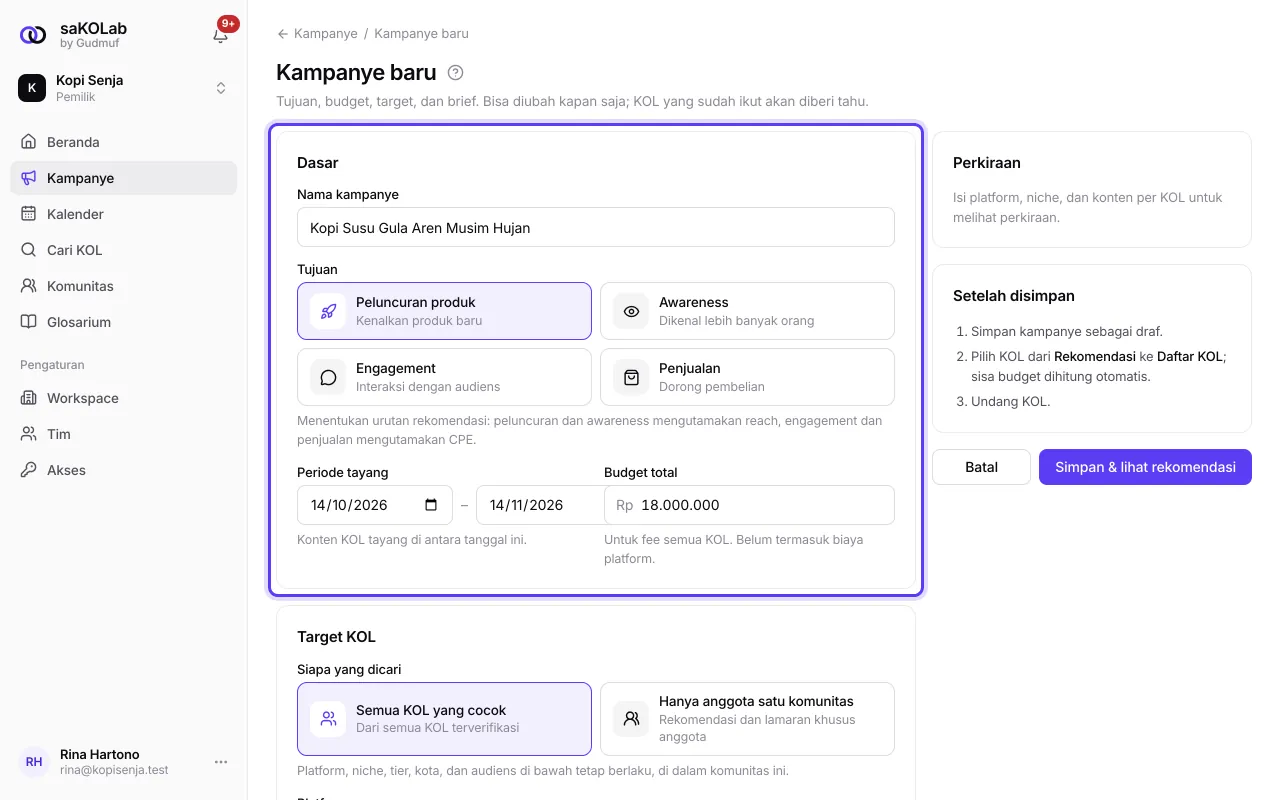Image resolution: width=1280 pixels, height=800 pixels.
Task: Choose Semua KOL yang cocok
Action: 444,719
